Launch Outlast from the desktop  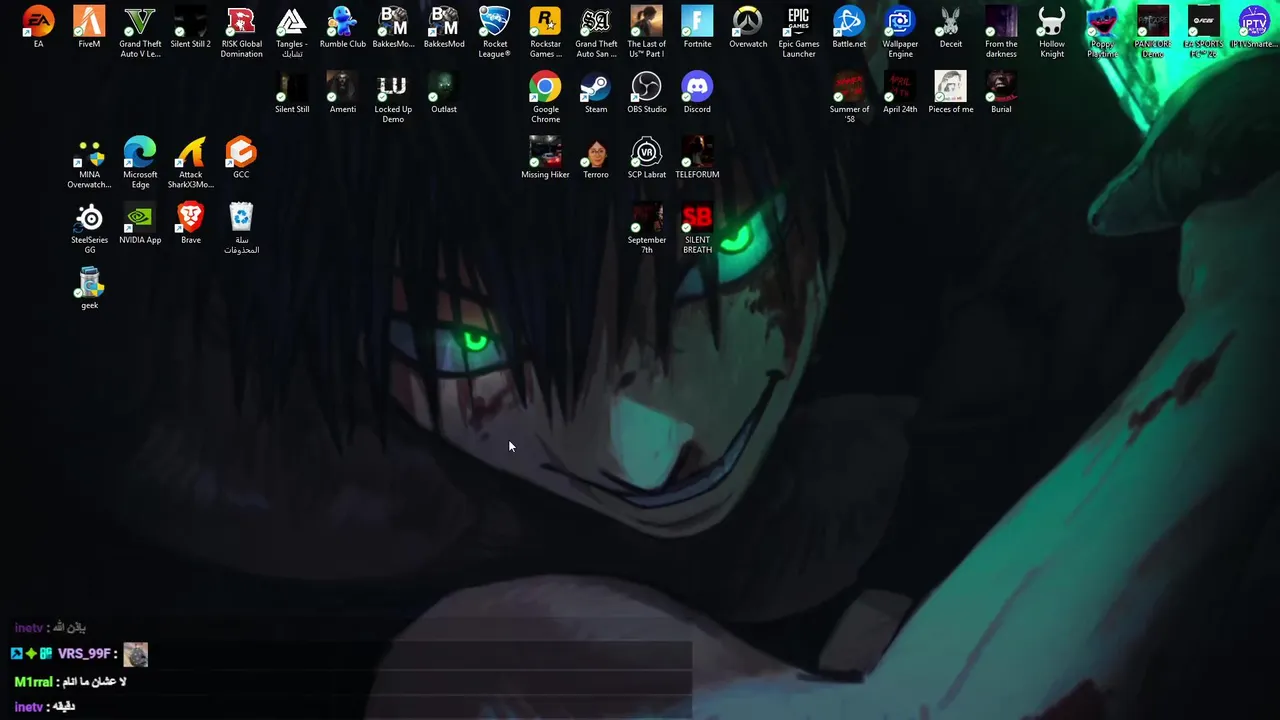tap(443, 87)
